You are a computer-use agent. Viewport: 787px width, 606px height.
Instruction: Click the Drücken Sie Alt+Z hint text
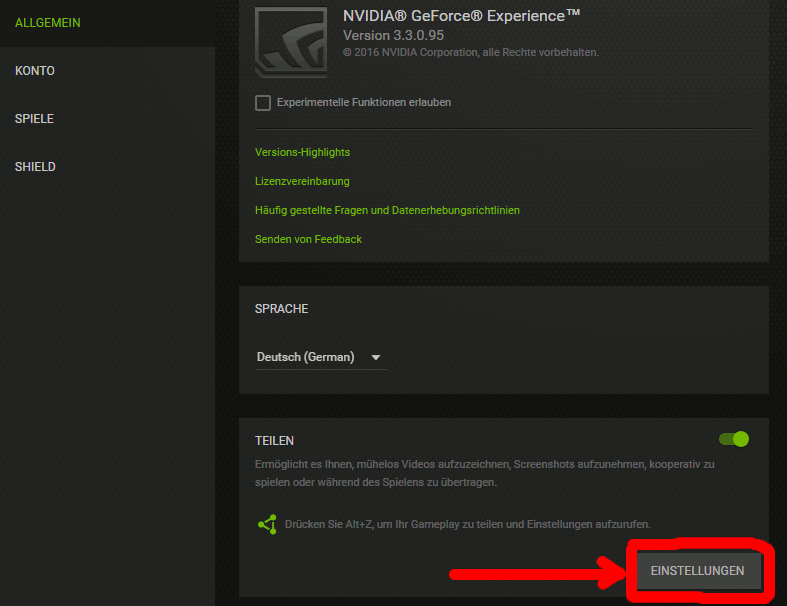467,524
